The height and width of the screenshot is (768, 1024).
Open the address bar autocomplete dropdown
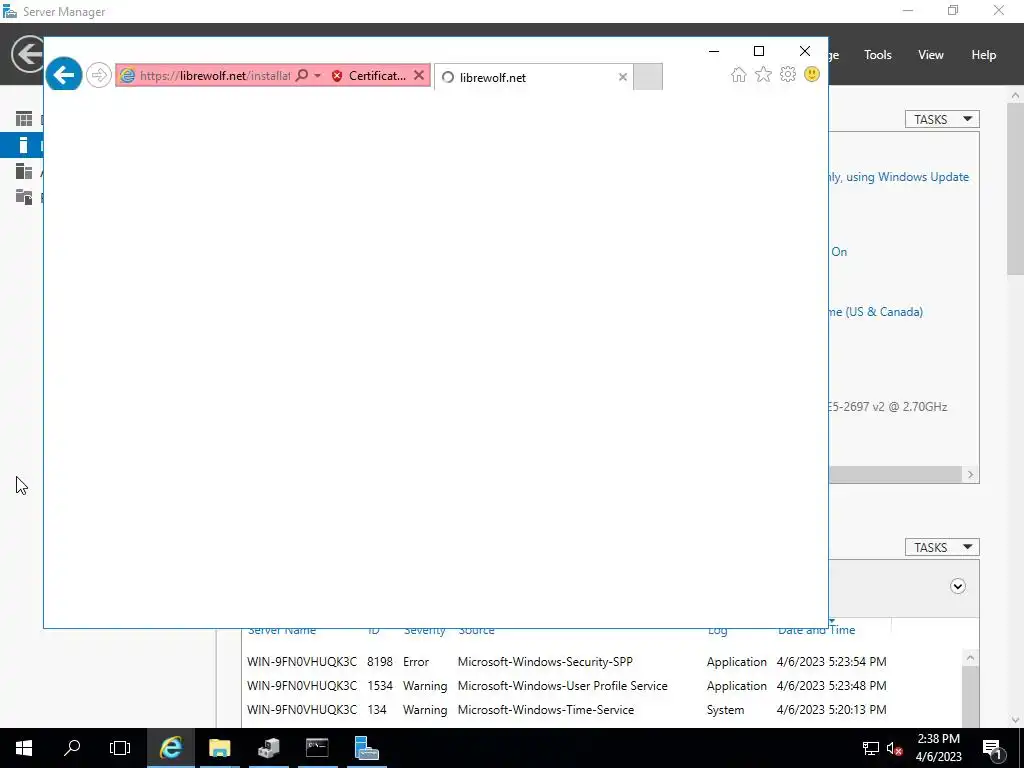click(317, 76)
